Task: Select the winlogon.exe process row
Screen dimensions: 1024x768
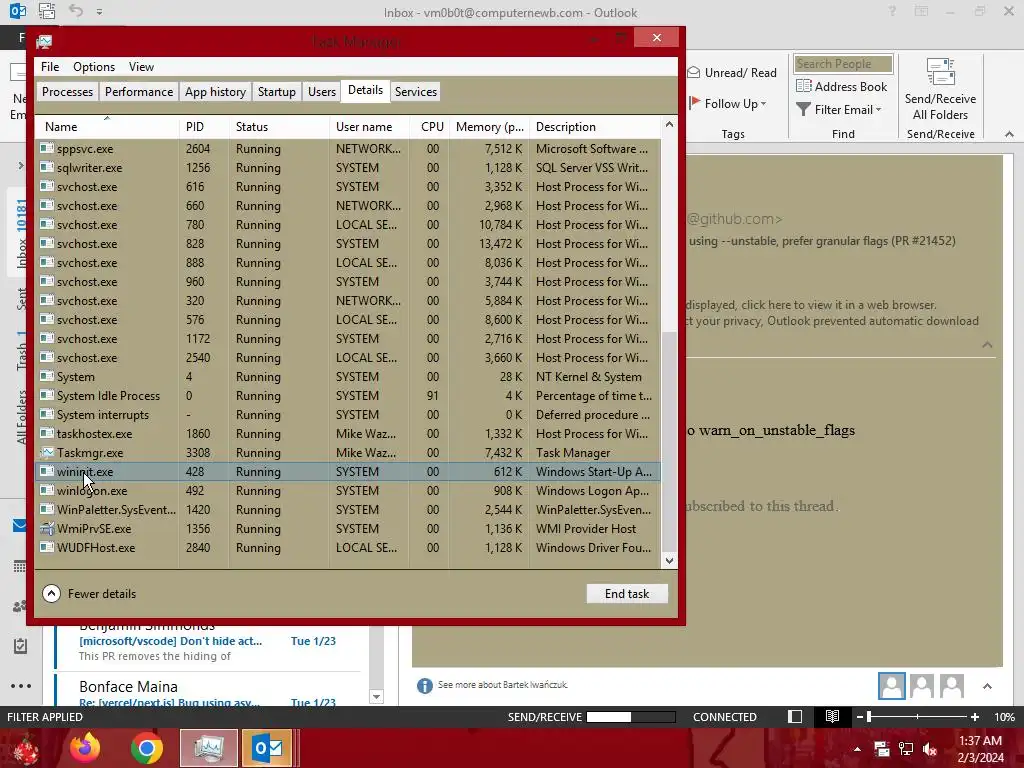Action: coord(348,490)
